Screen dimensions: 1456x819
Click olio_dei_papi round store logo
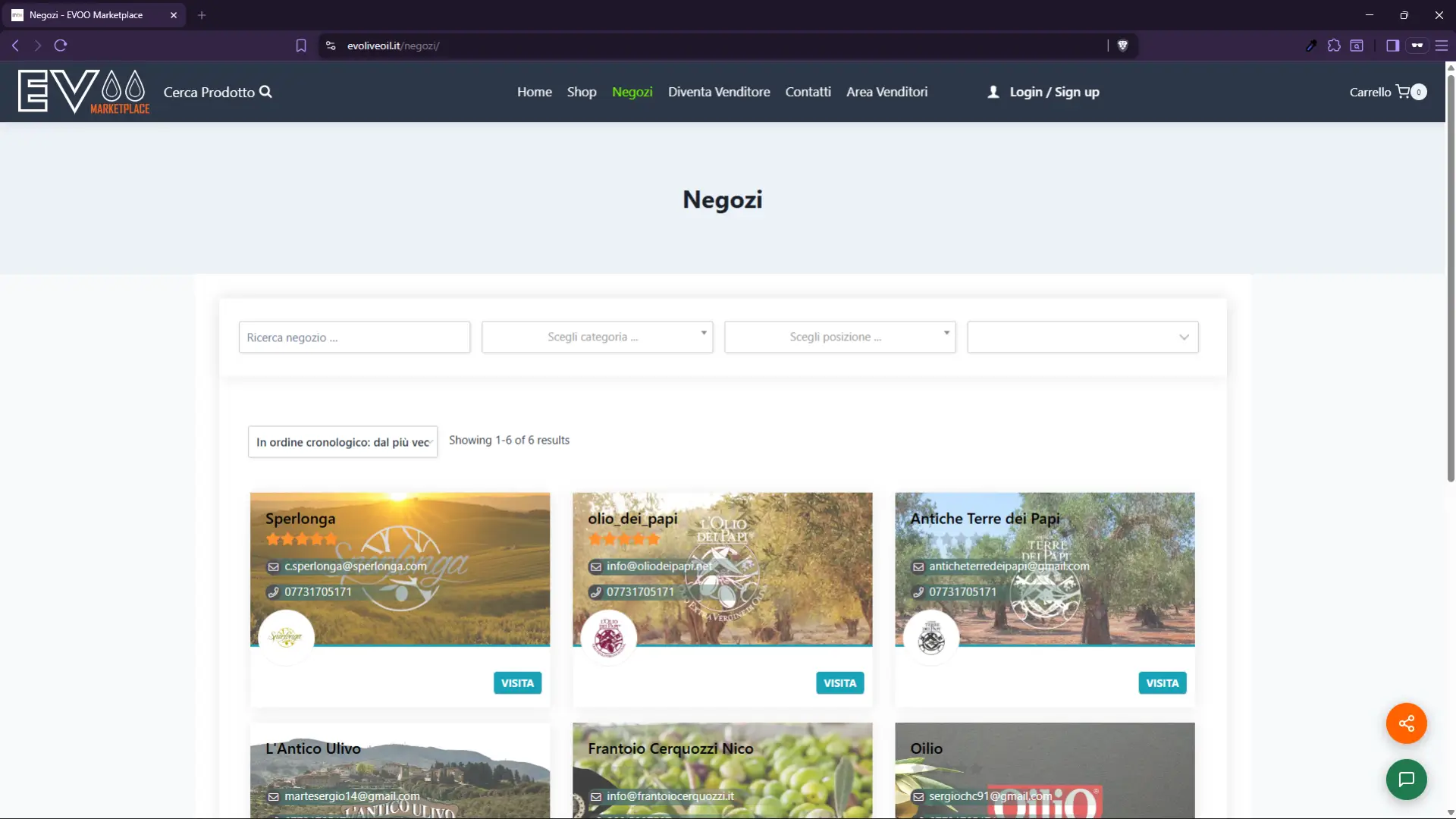point(608,638)
